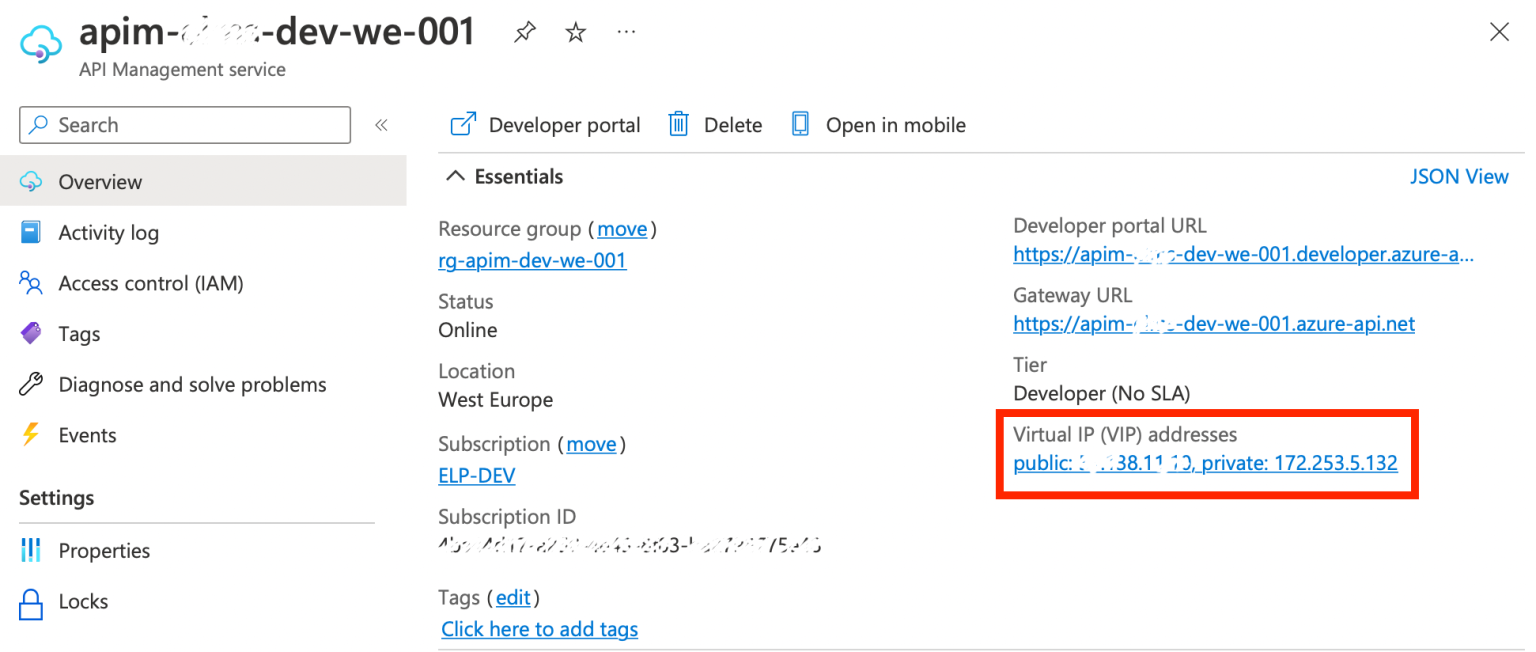The width and height of the screenshot is (1536, 652).
Task: Click Open in mobile toolbar button
Action: pyautogui.click(x=879, y=125)
